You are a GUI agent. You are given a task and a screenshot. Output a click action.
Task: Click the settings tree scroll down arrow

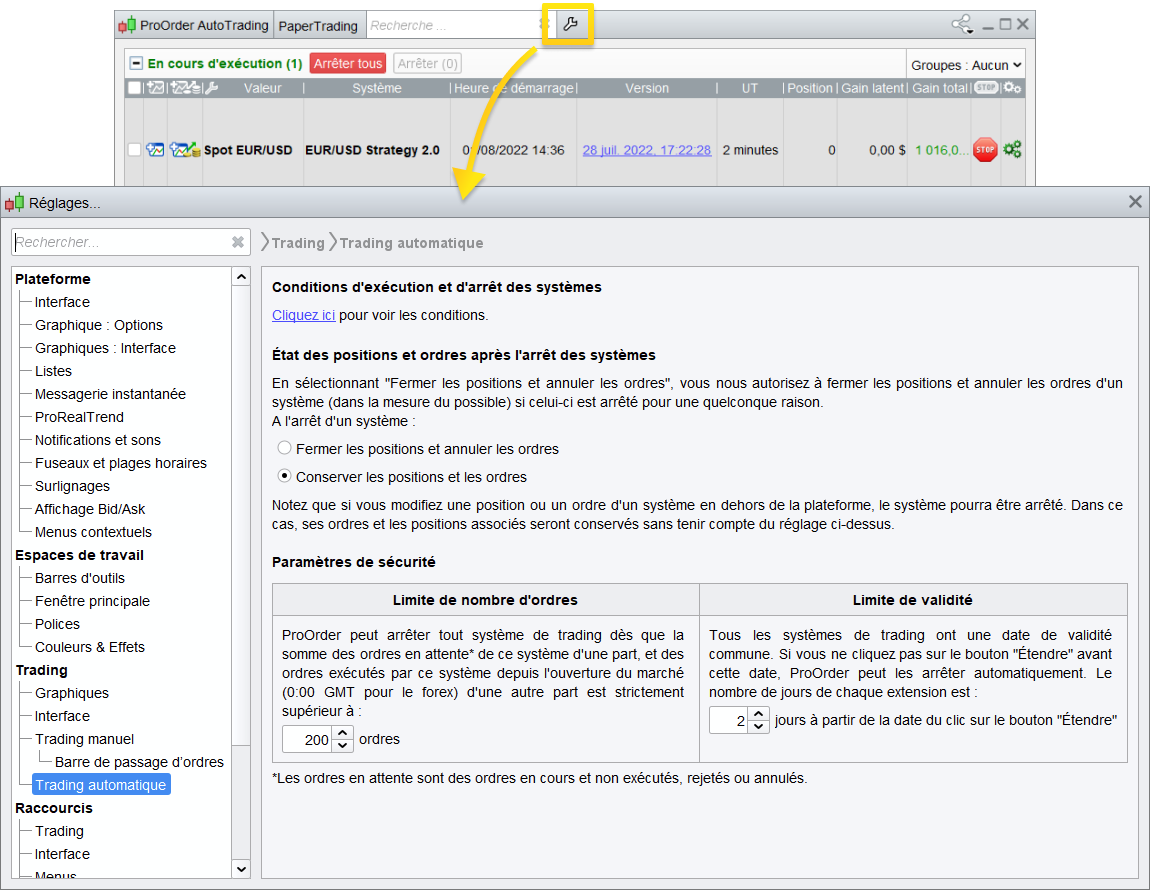point(241,869)
